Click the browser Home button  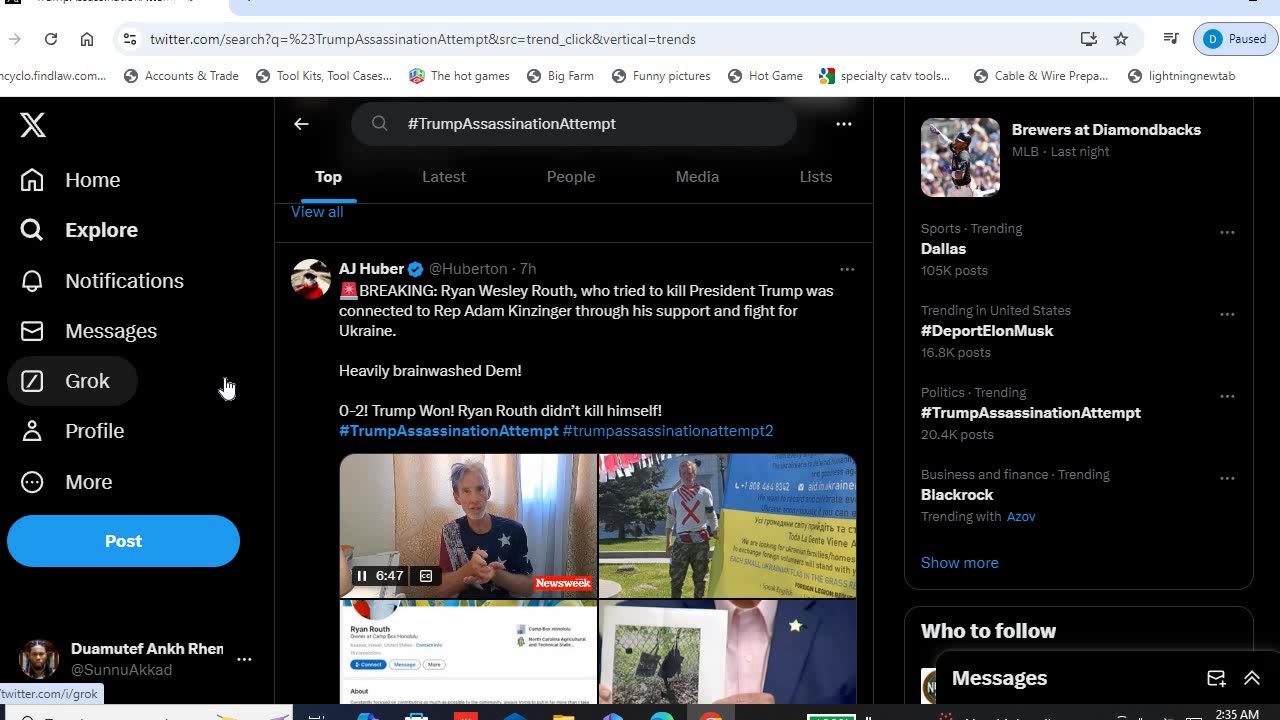pos(87,39)
